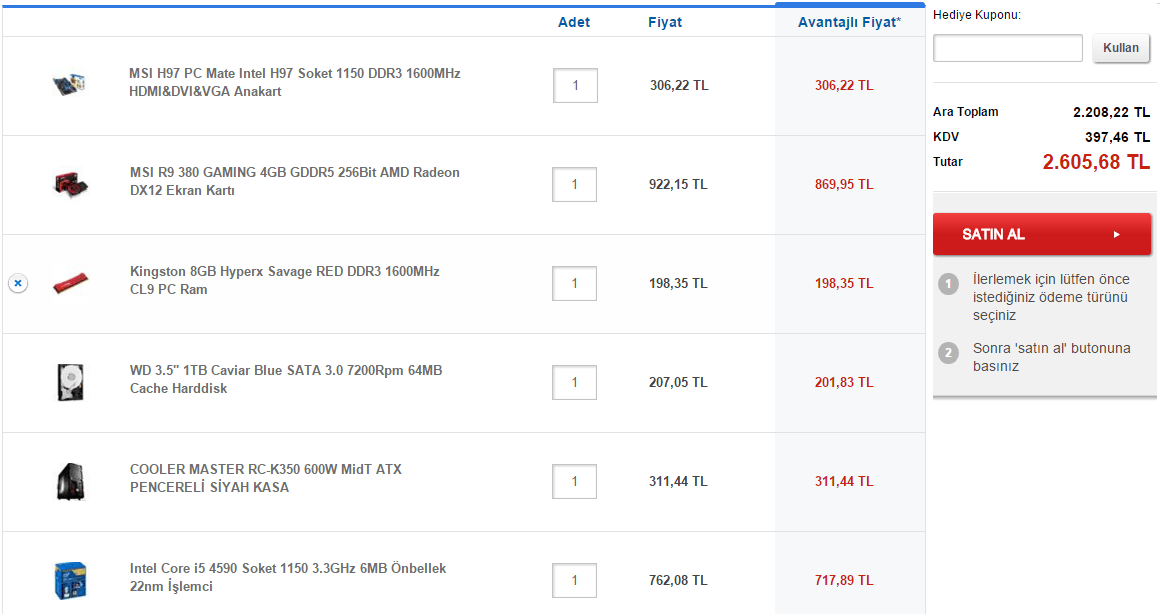The width and height of the screenshot is (1160, 614).
Task: Edit quantity for MSI H97 motherboard
Action: (575, 86)
